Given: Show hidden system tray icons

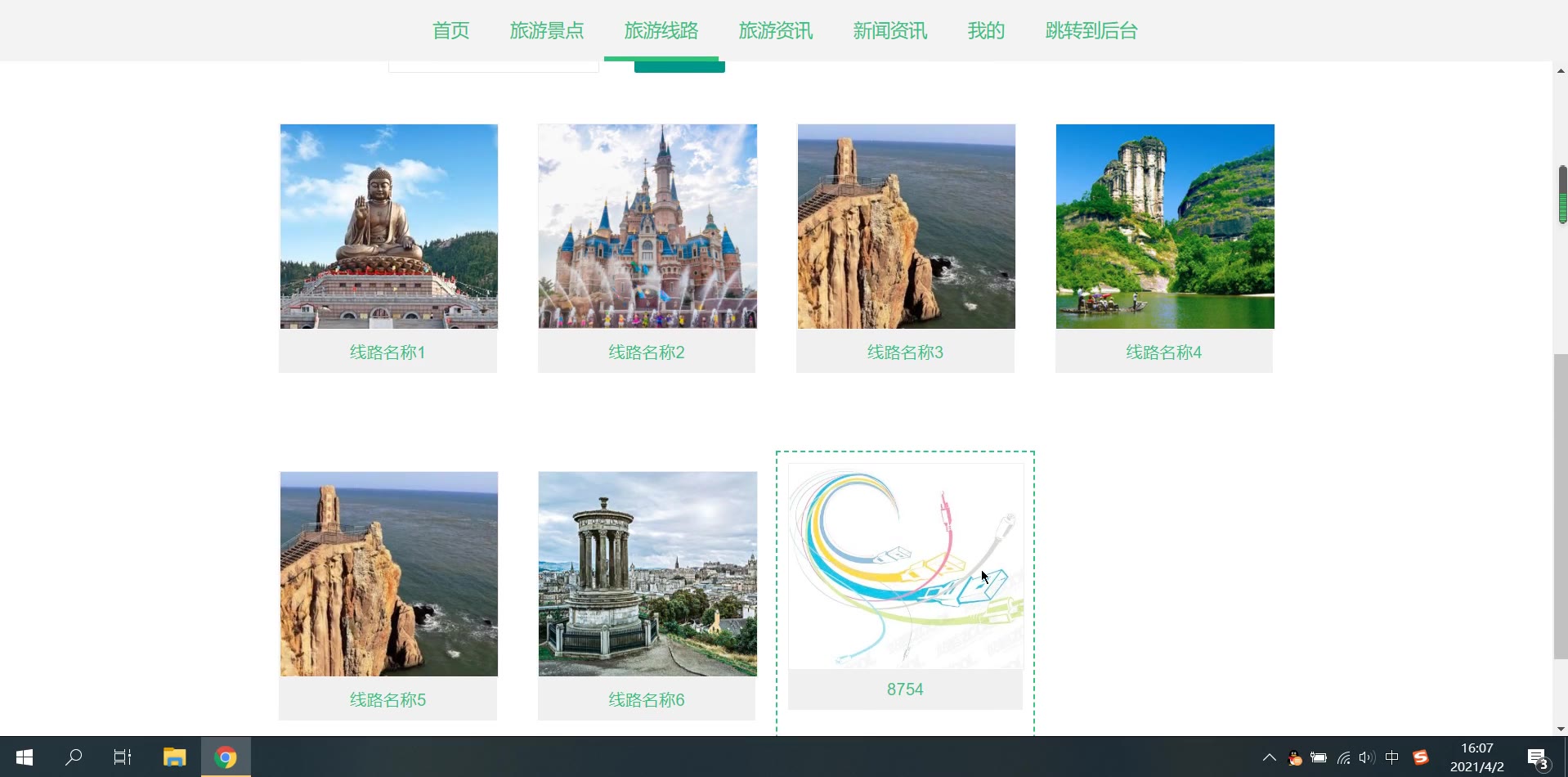Looking at the screenshot, I should click(x=1269, y=757).
